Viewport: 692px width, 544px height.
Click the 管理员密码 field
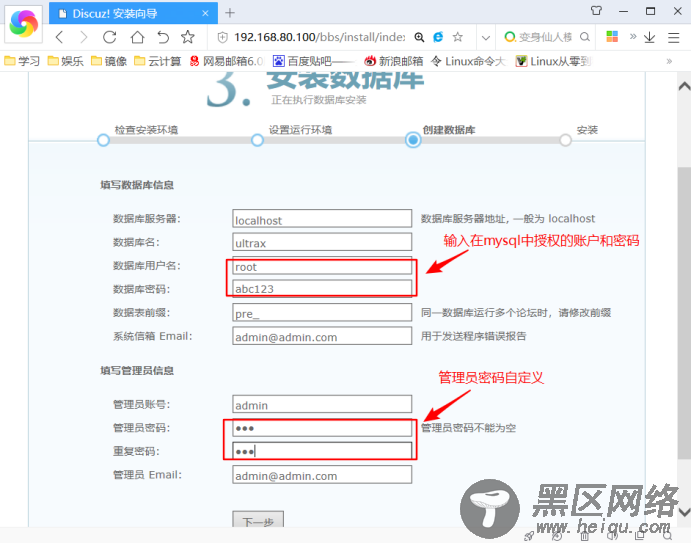[322, 428]
